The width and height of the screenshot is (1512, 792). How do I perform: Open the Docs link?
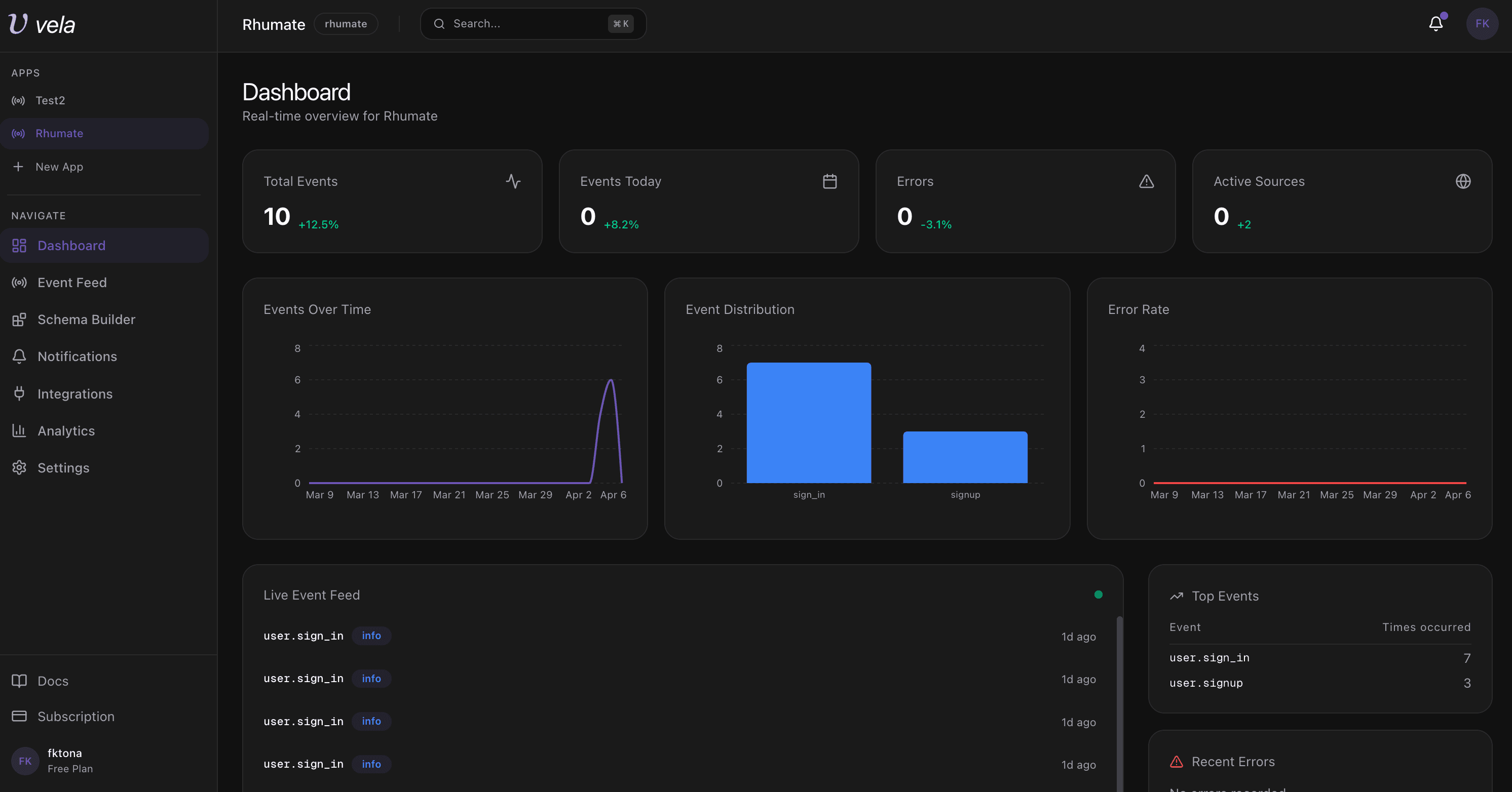click(53, 681)
